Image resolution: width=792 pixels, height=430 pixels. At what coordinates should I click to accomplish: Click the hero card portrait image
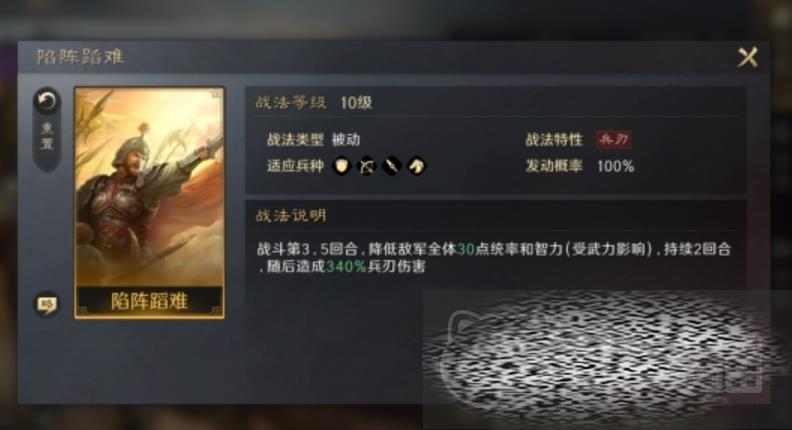(x=149, y=187)
